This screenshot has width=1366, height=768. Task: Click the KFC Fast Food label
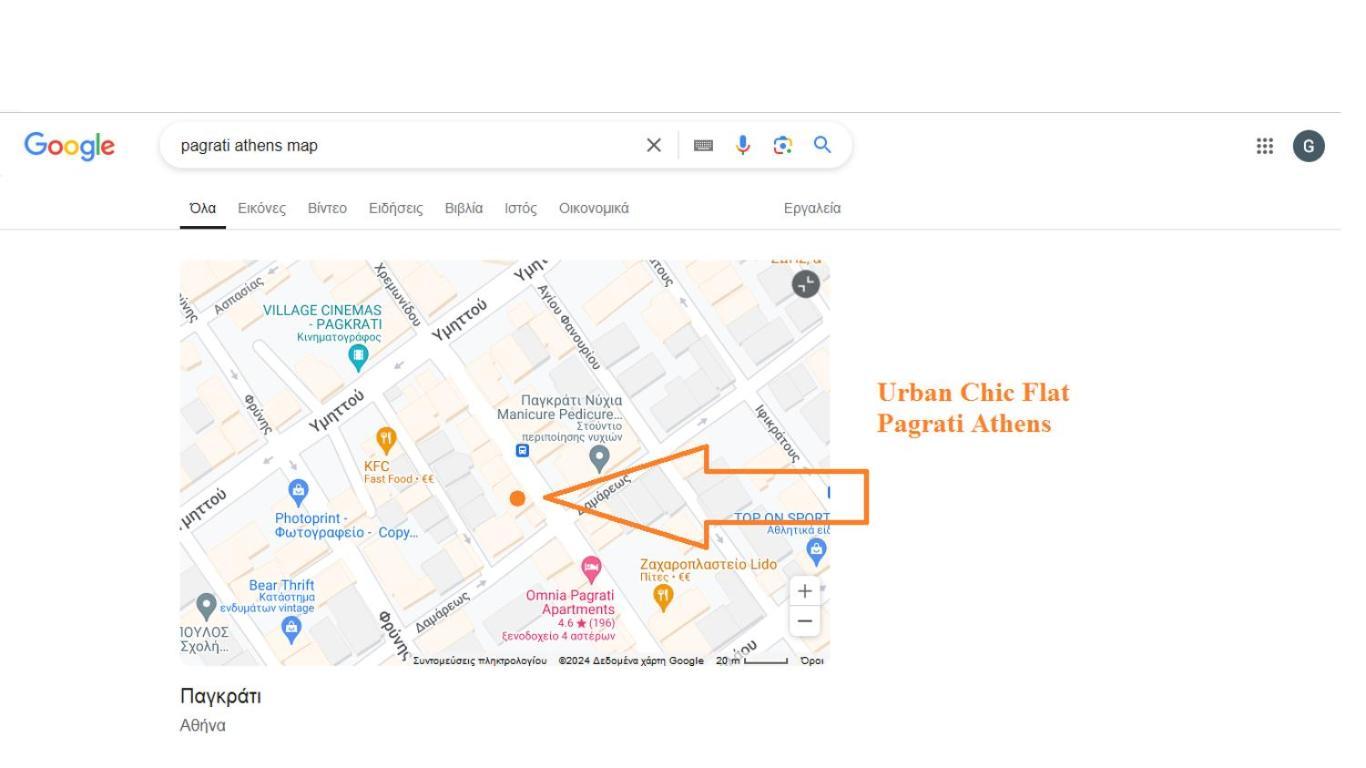pyautogui.click(x=399, y=472)
